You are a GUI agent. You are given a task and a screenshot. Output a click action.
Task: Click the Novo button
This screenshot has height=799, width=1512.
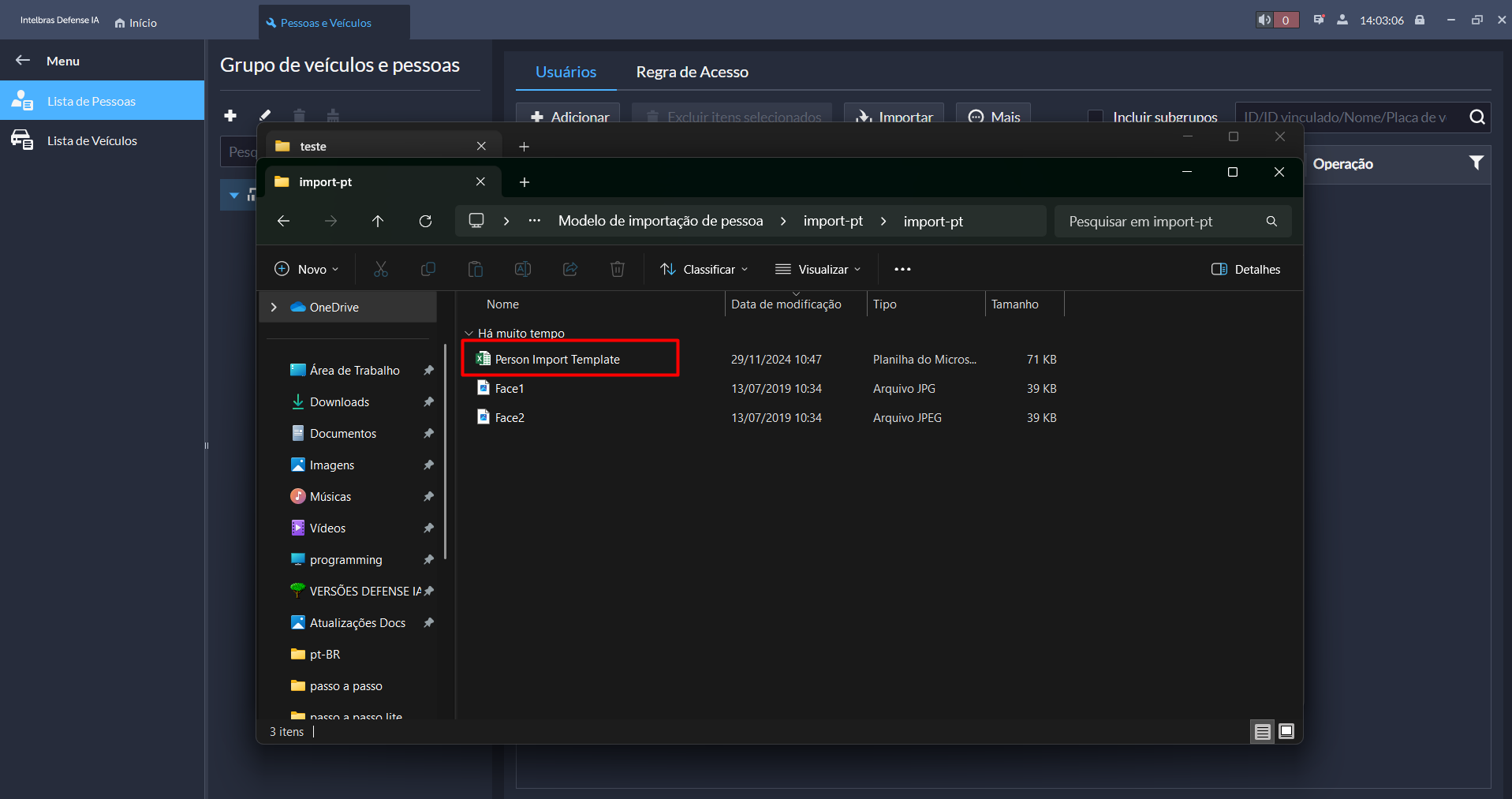[x=306, y=270]
